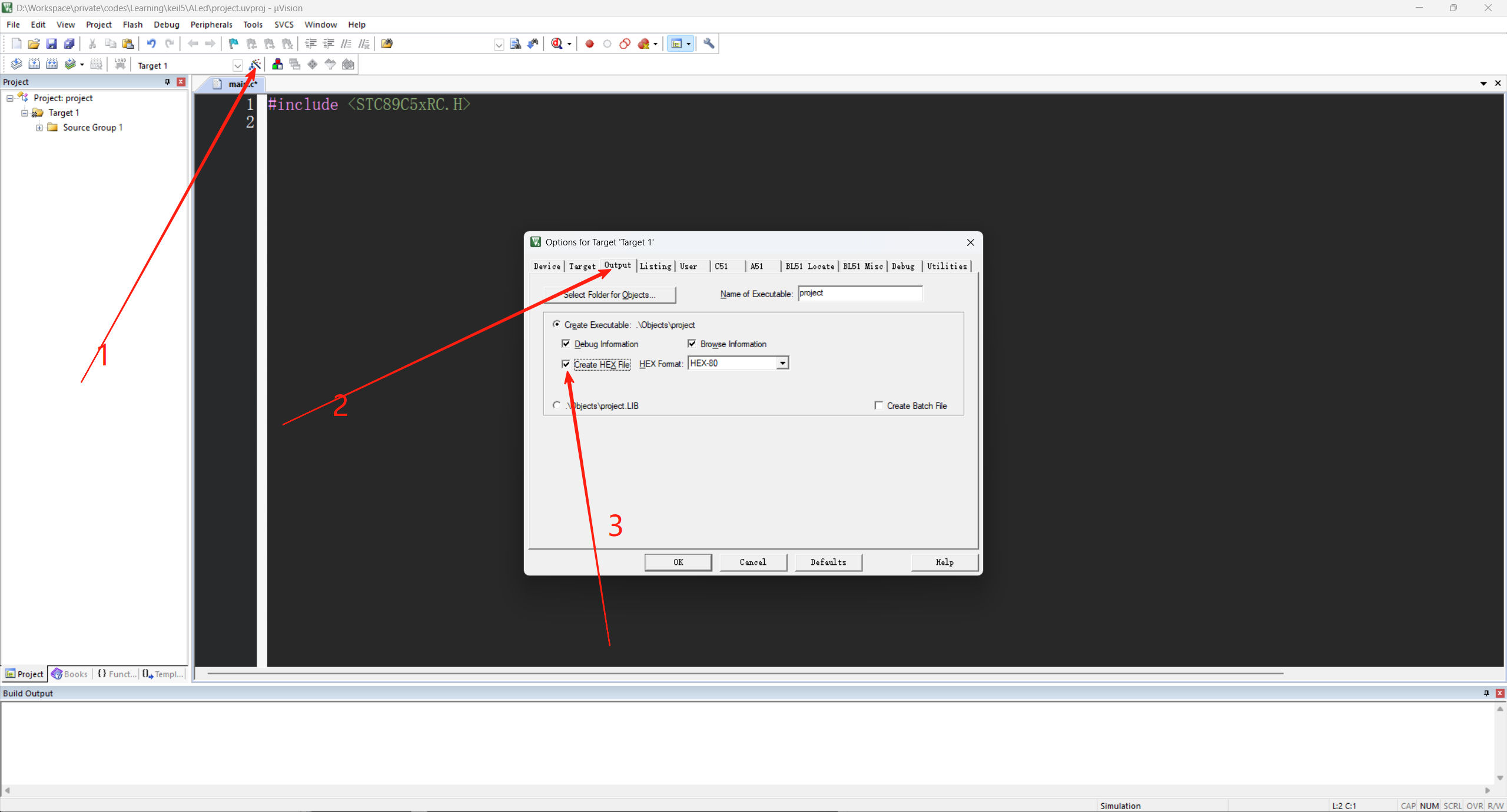
Task: Switch to the Device tab
Action: point(547,267)
